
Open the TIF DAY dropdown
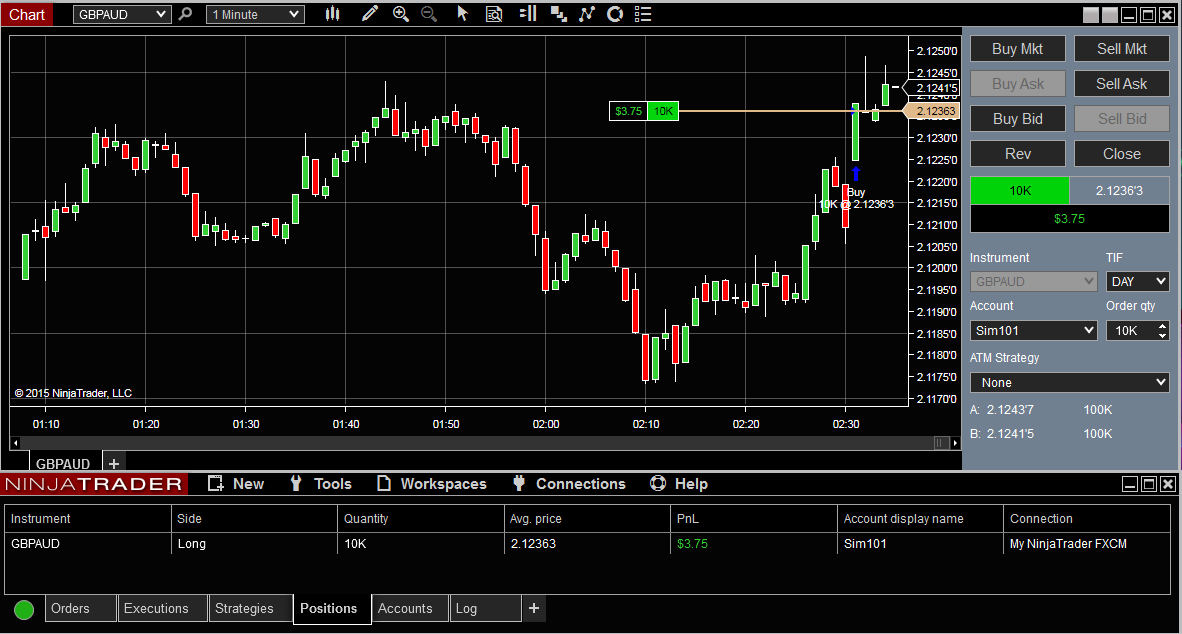pyautogui.click(x=1138, y=281)
